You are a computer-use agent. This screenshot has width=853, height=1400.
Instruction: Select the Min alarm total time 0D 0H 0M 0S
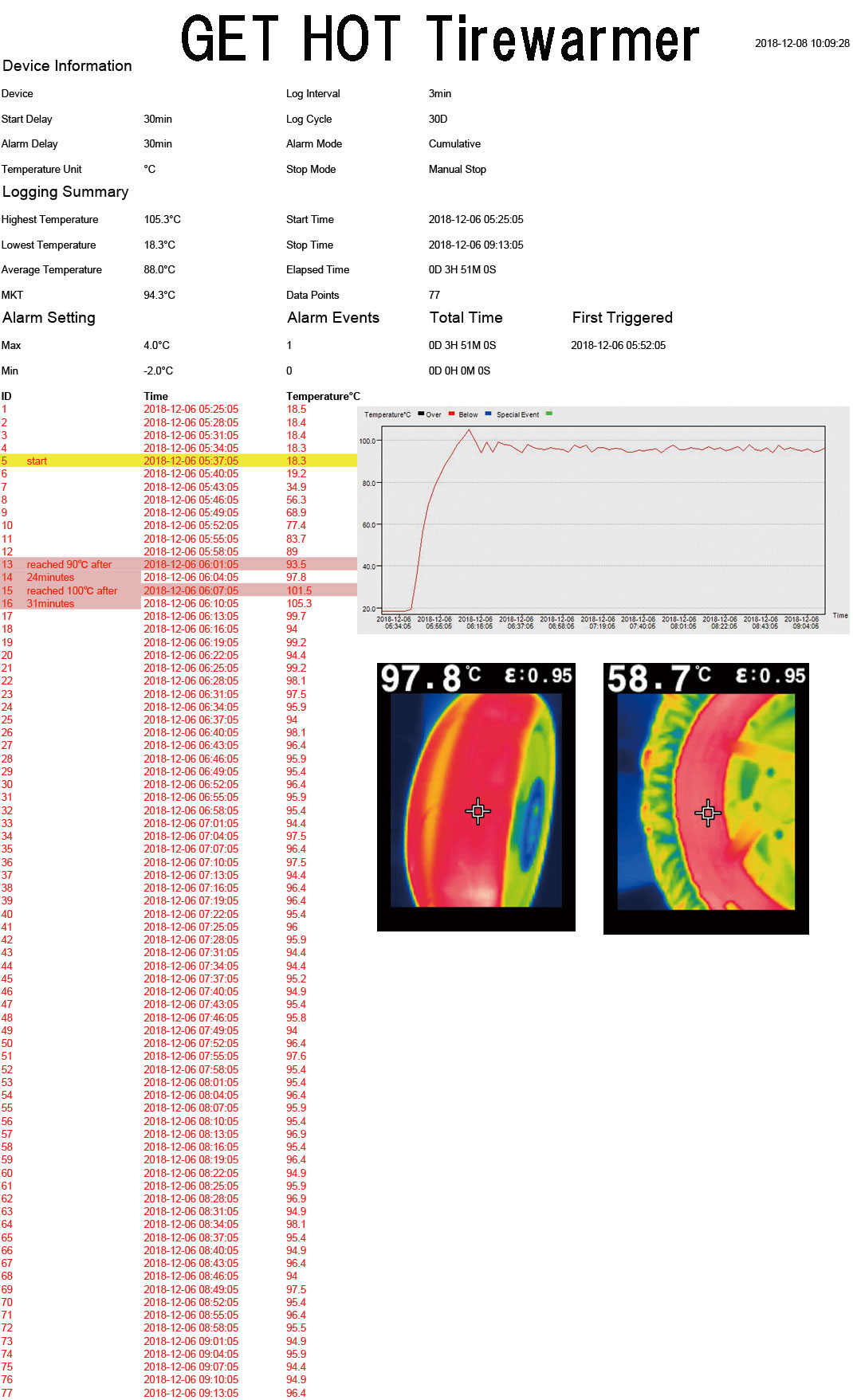[460, 371]
